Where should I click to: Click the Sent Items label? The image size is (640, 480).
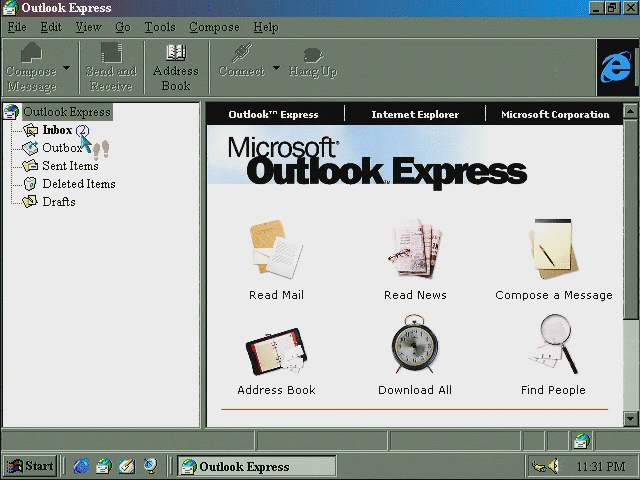(x=70, y=166)
